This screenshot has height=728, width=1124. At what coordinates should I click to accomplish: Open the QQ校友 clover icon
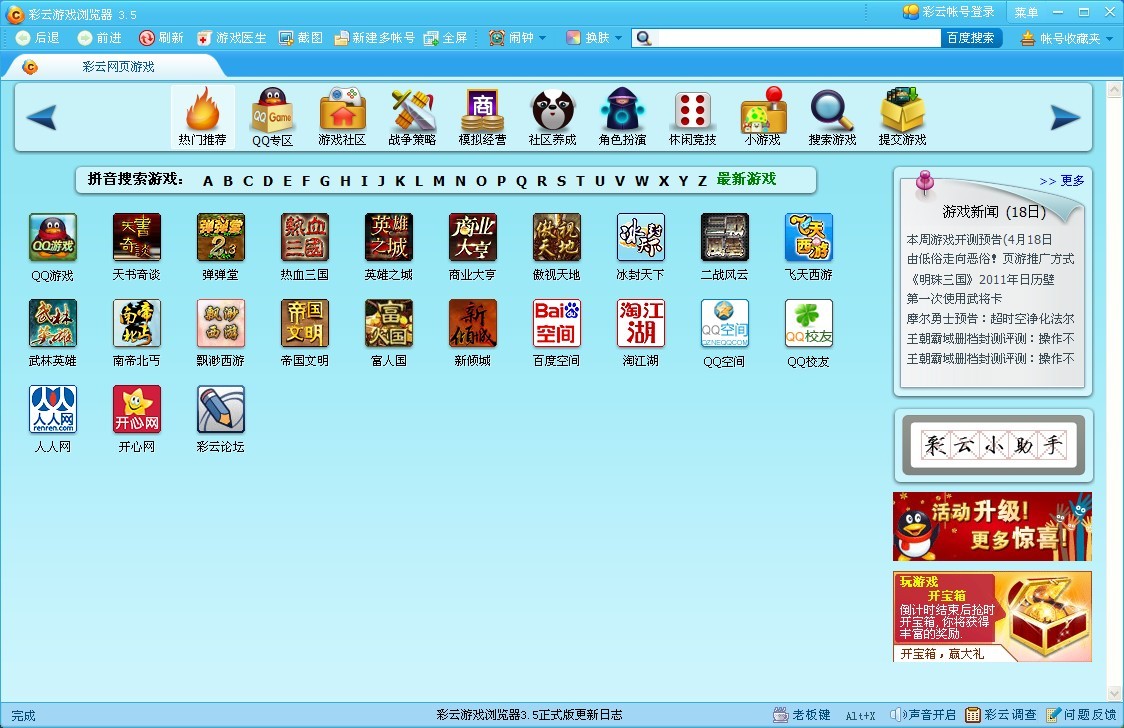pos(809,323)
